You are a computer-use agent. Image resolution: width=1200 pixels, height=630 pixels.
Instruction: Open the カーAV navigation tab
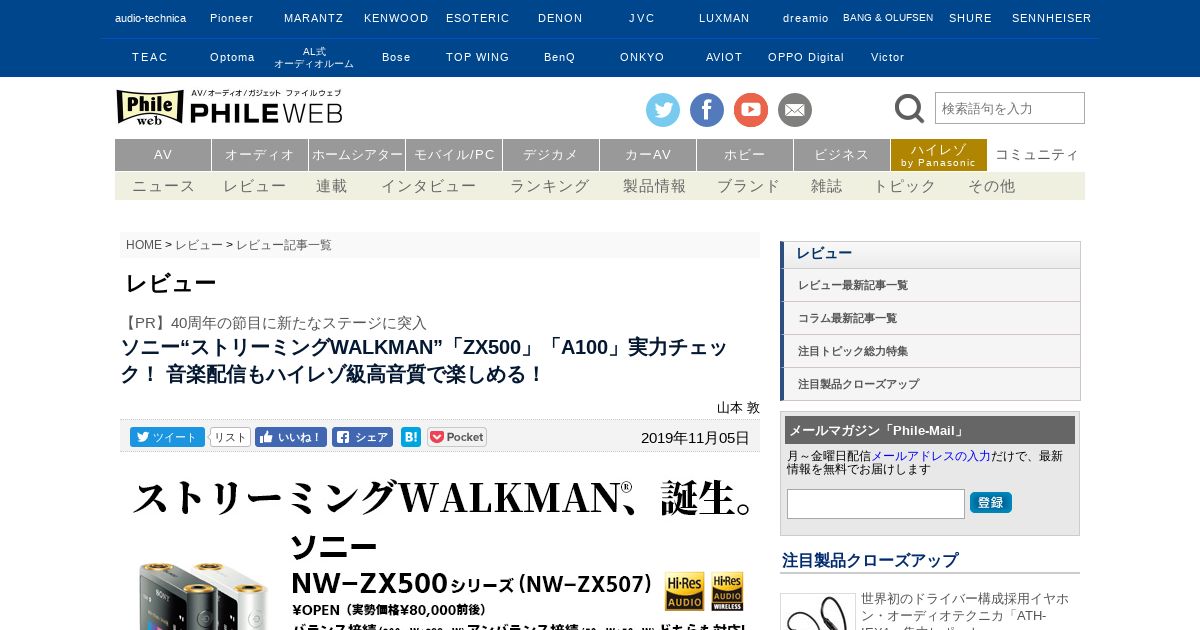648,155
